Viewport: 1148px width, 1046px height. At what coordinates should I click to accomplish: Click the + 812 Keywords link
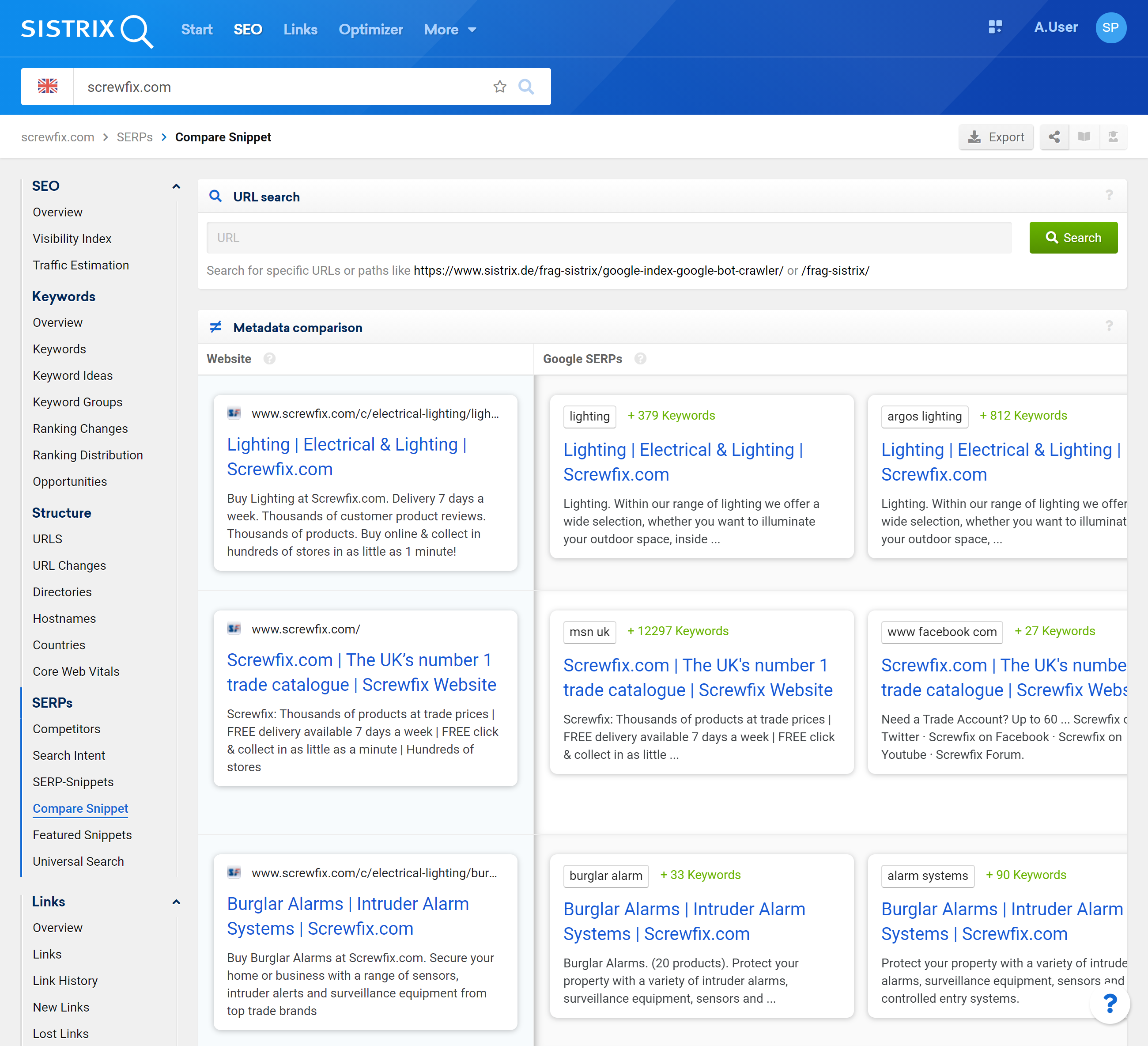tap(1023, 415)
